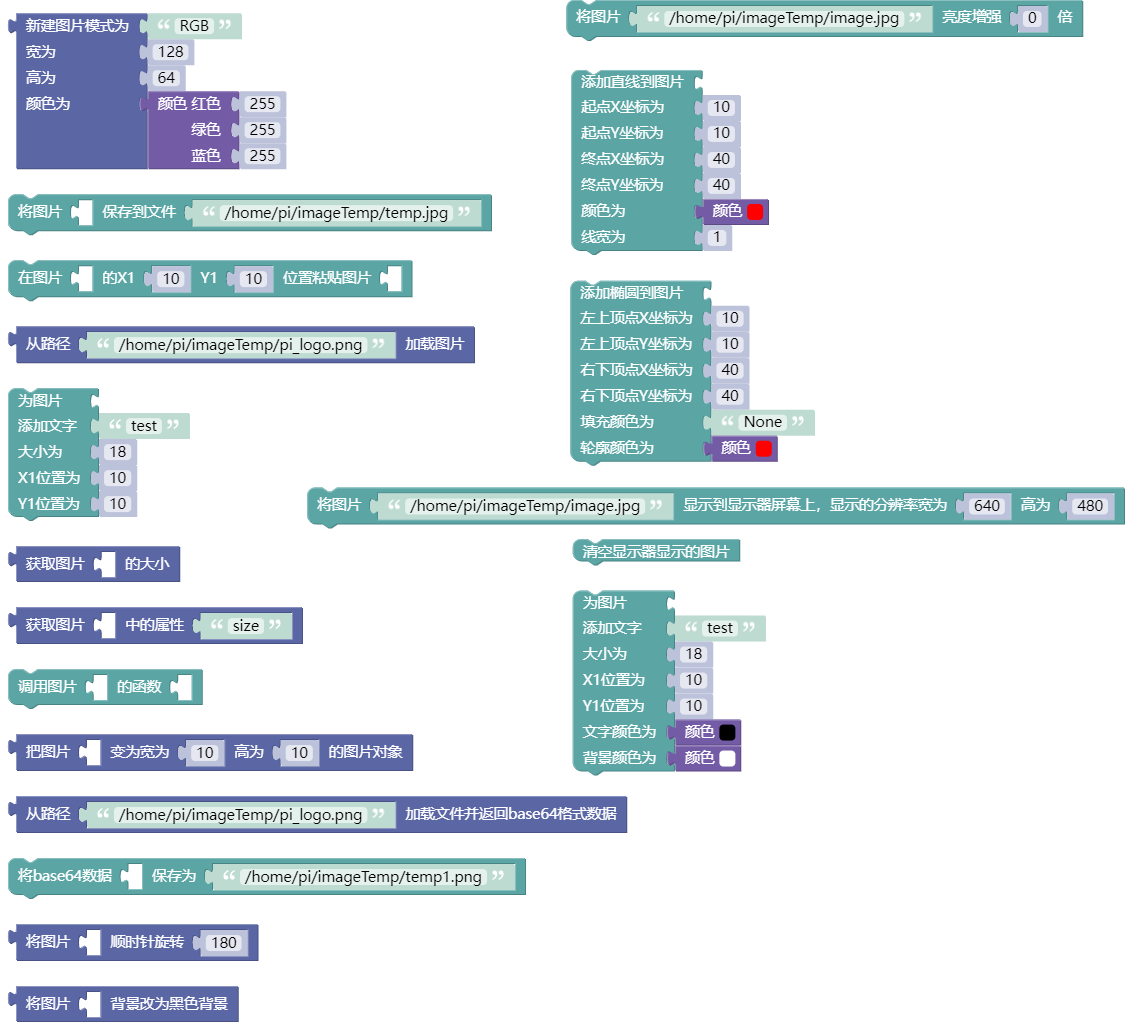1125x1022 pixels.
Task: Edit the RGB mode text field
Action: [194, 26]
